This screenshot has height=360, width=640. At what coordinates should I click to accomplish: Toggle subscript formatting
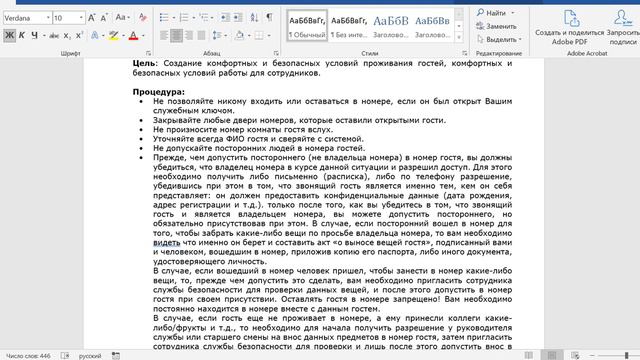tap(67, 36)
